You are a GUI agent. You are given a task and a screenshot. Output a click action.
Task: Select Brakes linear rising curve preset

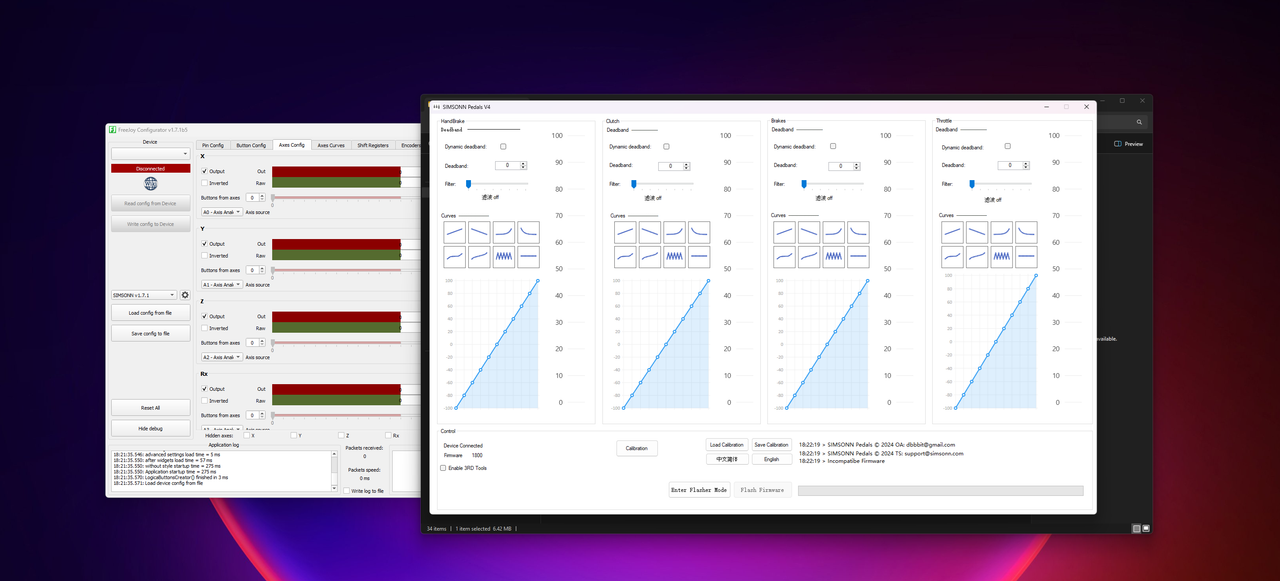(x=785, y=232)
